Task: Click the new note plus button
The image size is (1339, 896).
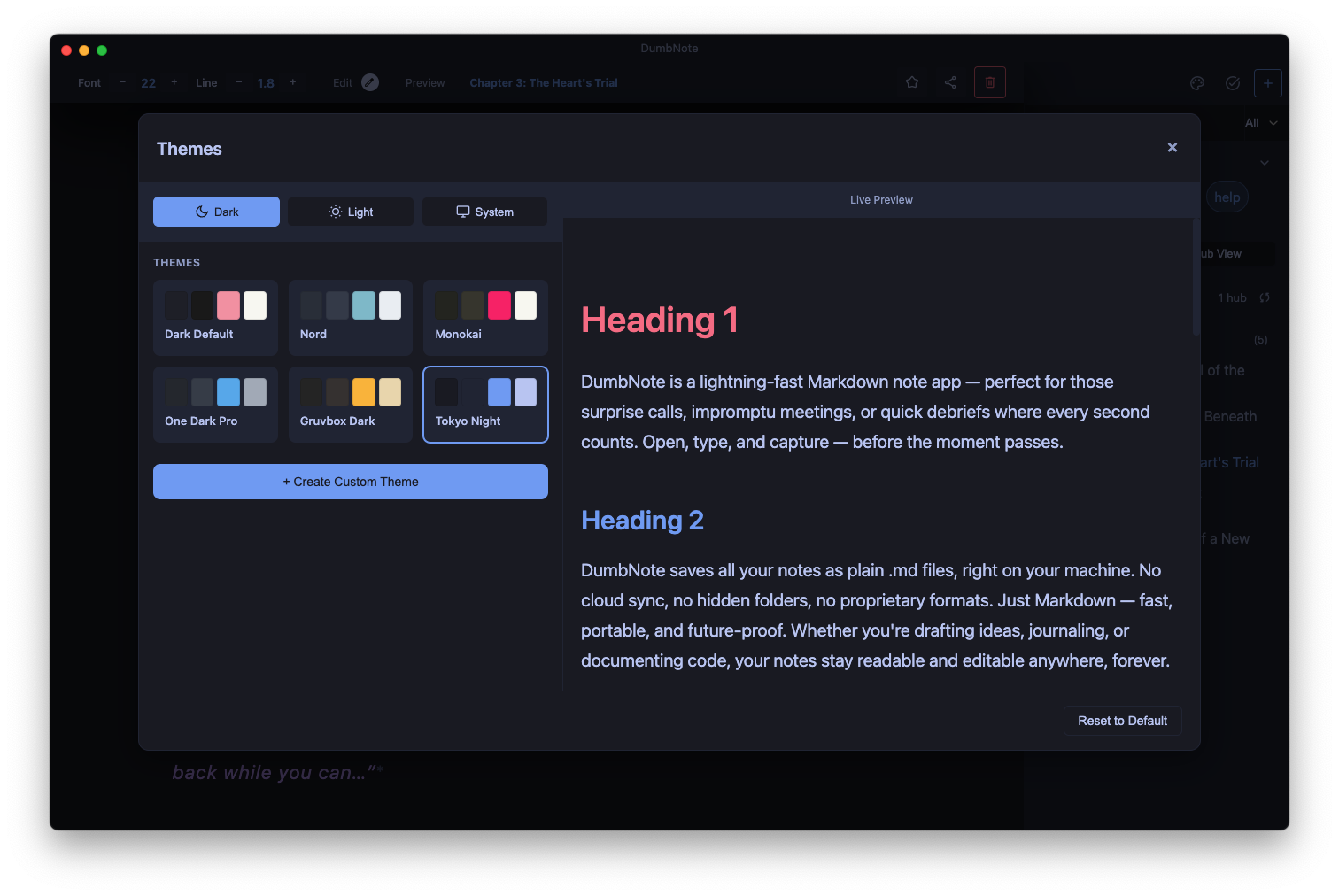Action: click(x=1268, y=83)
